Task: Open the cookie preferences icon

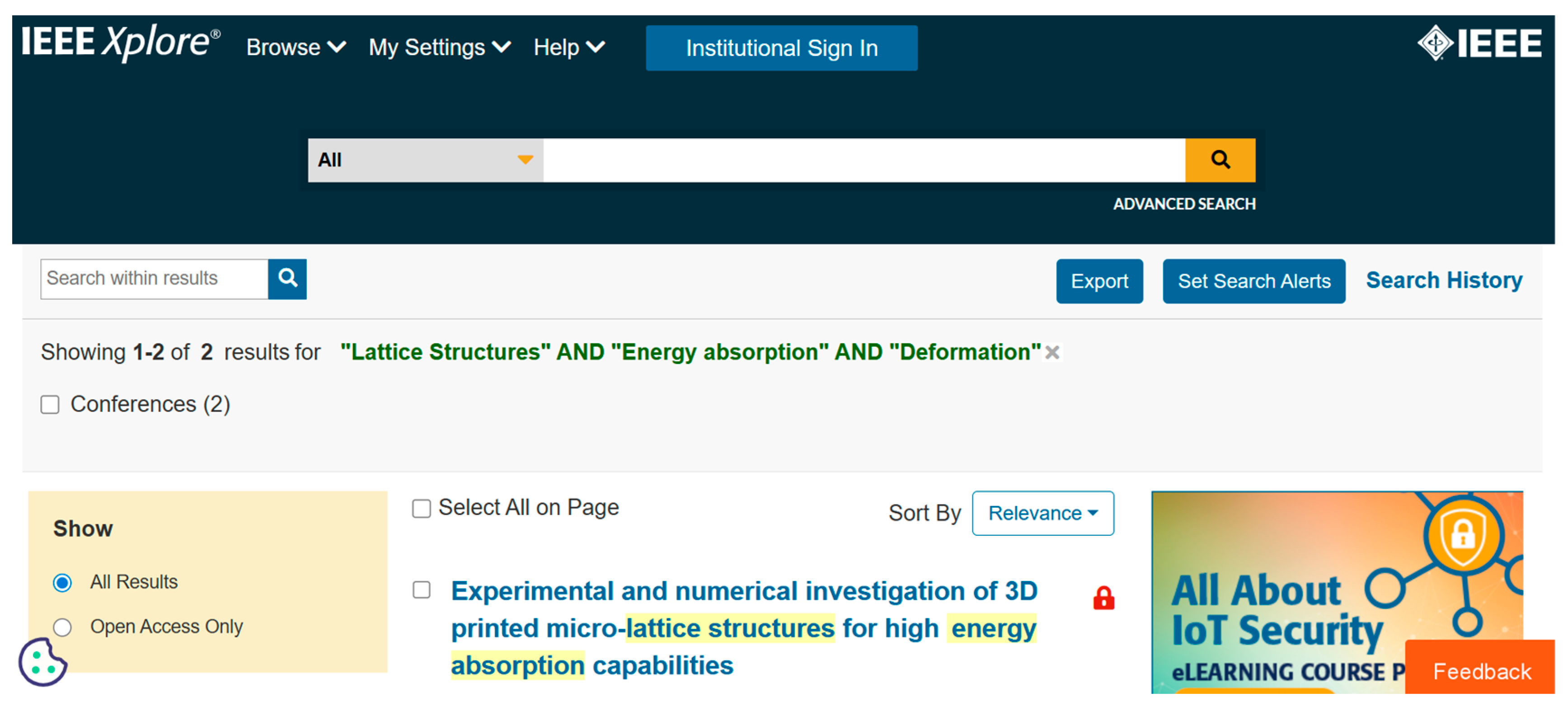Action: (x=42, y=662)
